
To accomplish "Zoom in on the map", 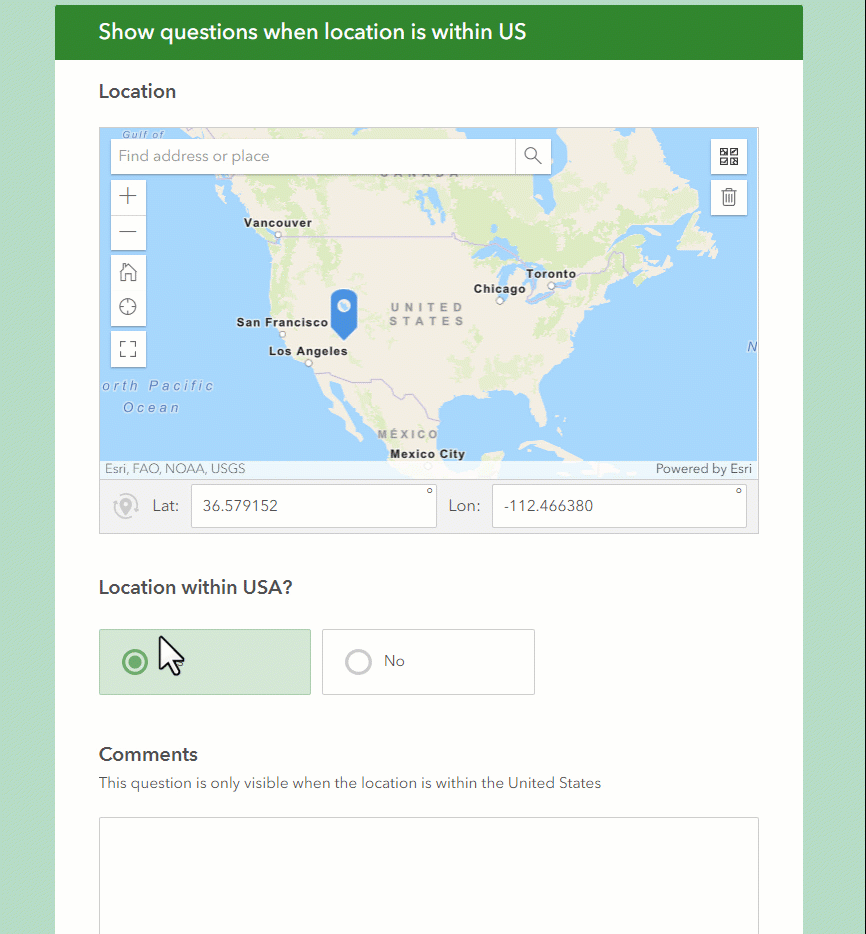I will pyautogui.click(x=128, y=196).
